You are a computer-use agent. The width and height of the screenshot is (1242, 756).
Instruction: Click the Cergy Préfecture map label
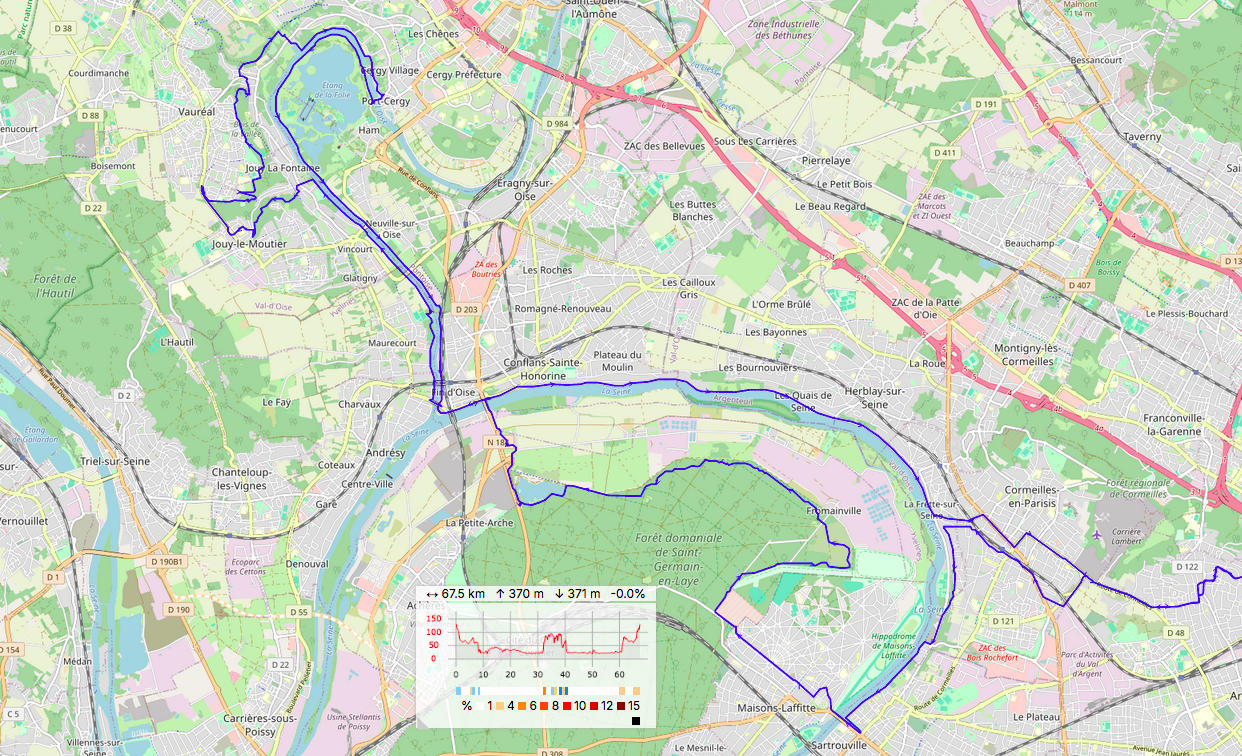tap(464, 74)
